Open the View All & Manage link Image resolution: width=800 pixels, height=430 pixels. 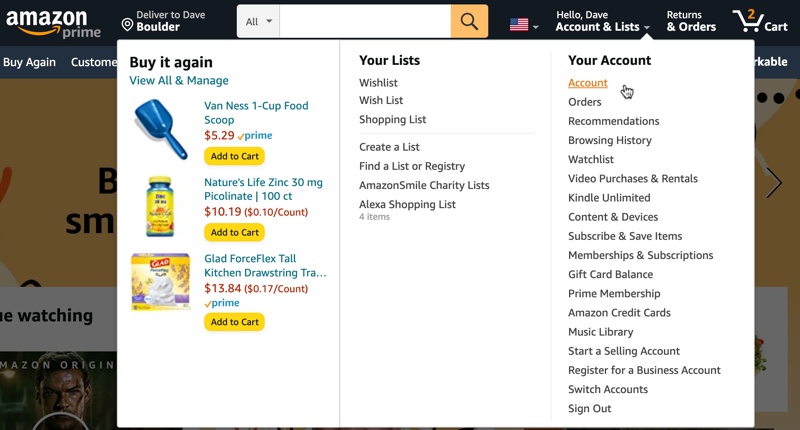[179, 80]
